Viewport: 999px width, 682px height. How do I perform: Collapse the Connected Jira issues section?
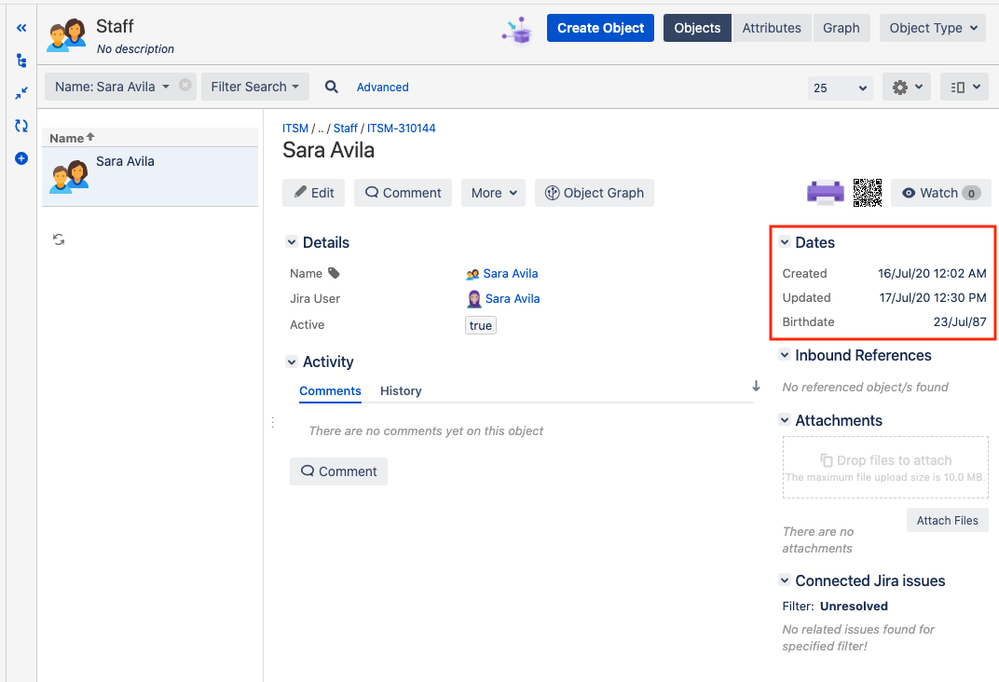tap(785, 580)
